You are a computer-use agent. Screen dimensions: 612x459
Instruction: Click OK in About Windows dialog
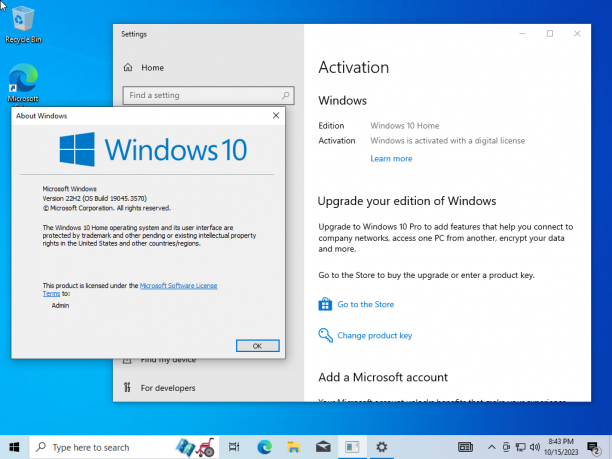tap(258, 346)
